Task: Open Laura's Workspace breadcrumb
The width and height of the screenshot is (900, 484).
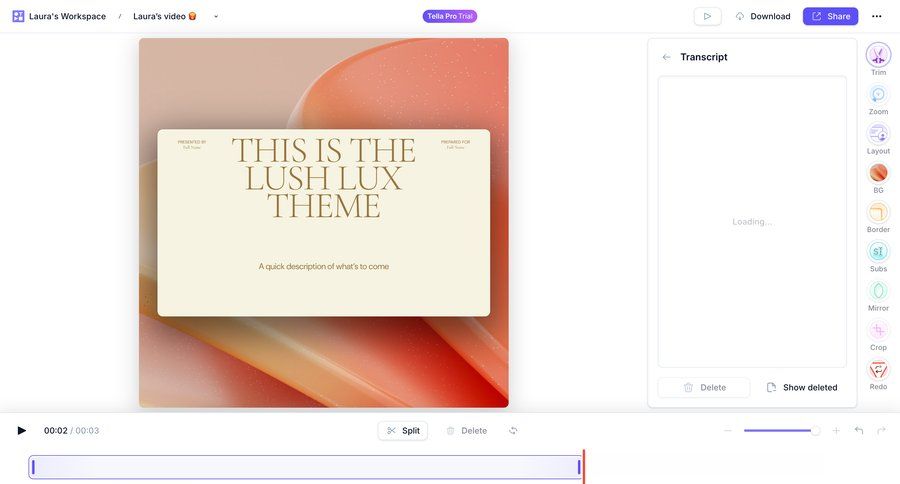Action: pos(67,16)
